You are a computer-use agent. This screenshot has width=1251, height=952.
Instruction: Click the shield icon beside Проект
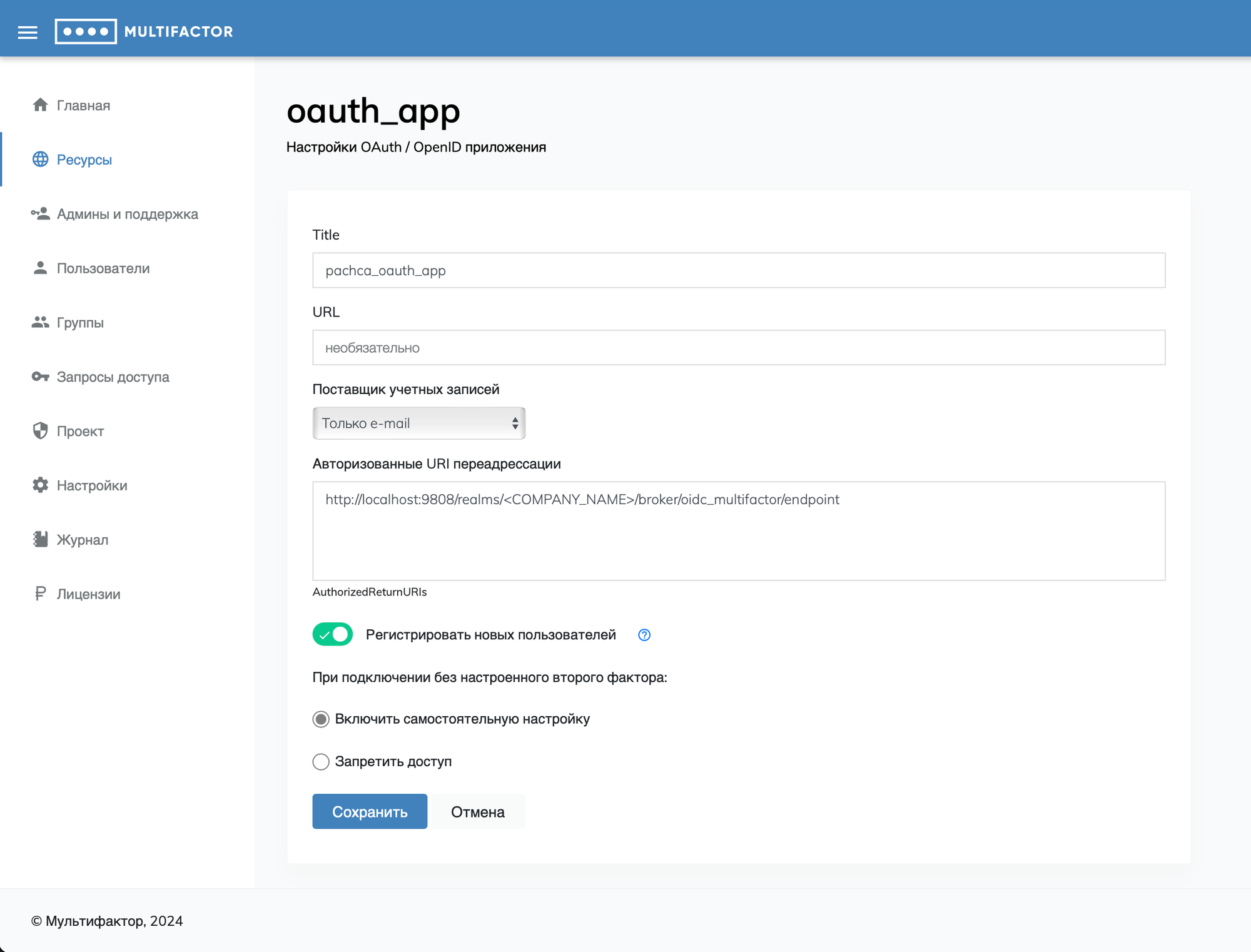[x=40, y=431]
